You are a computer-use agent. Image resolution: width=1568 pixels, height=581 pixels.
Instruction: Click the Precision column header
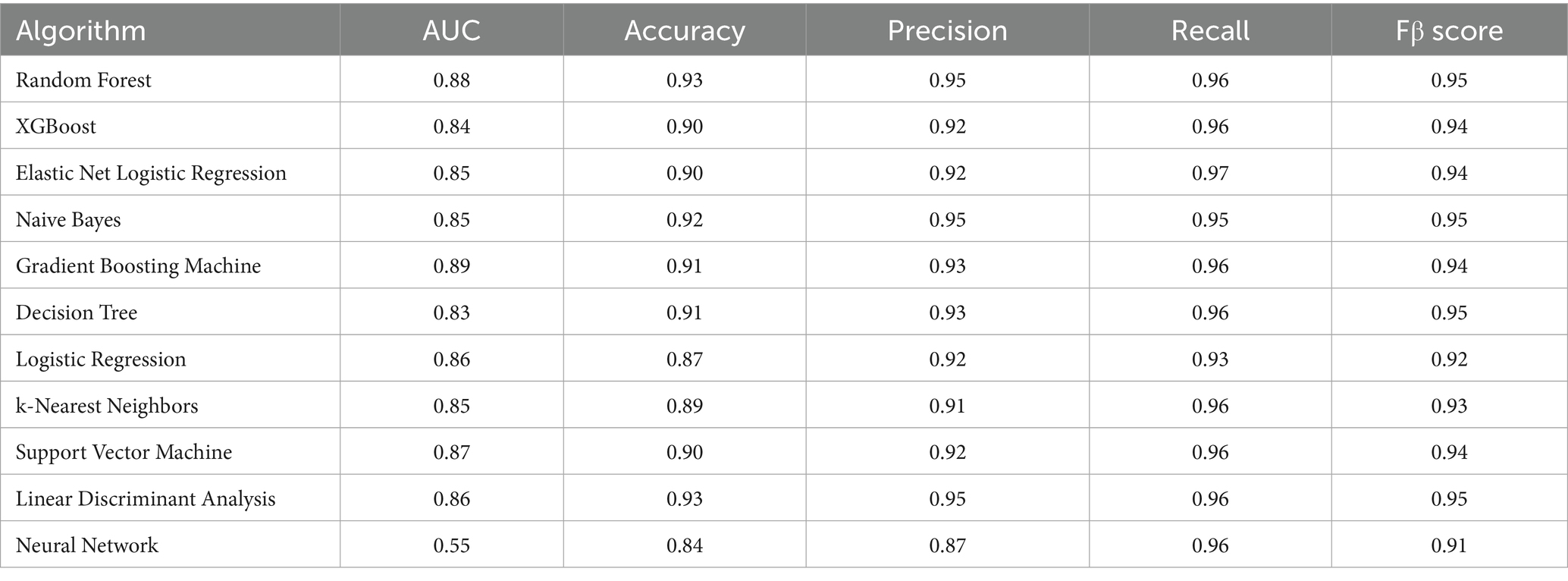click(947, 31)
